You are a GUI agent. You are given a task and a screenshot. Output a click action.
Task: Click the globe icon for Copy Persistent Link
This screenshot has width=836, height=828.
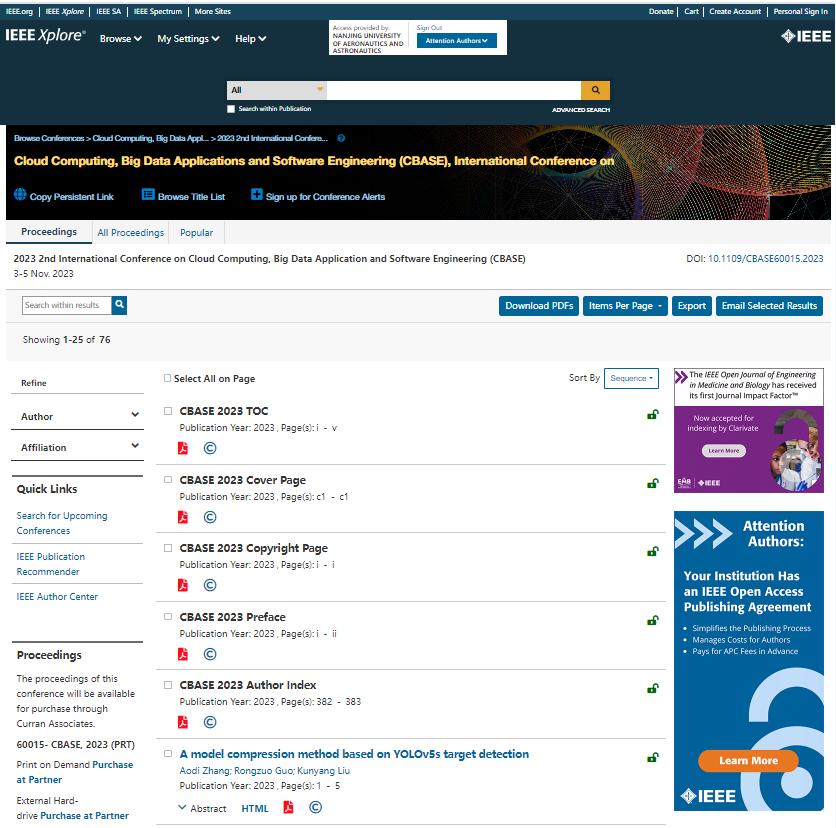(x=20, y=195)
